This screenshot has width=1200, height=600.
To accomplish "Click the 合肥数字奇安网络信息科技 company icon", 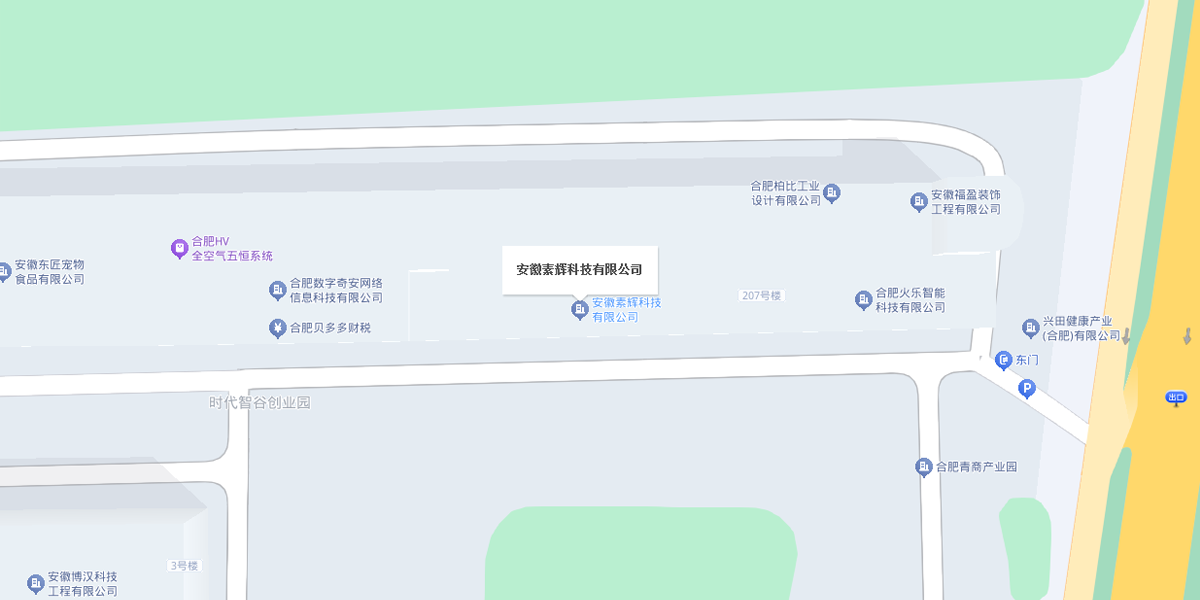I will (x=278, y=290).
